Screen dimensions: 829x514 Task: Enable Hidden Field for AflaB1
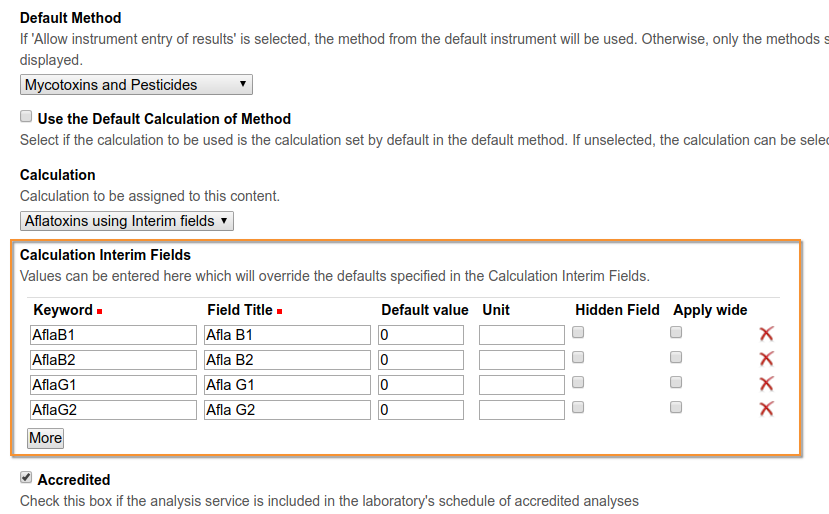578,333
